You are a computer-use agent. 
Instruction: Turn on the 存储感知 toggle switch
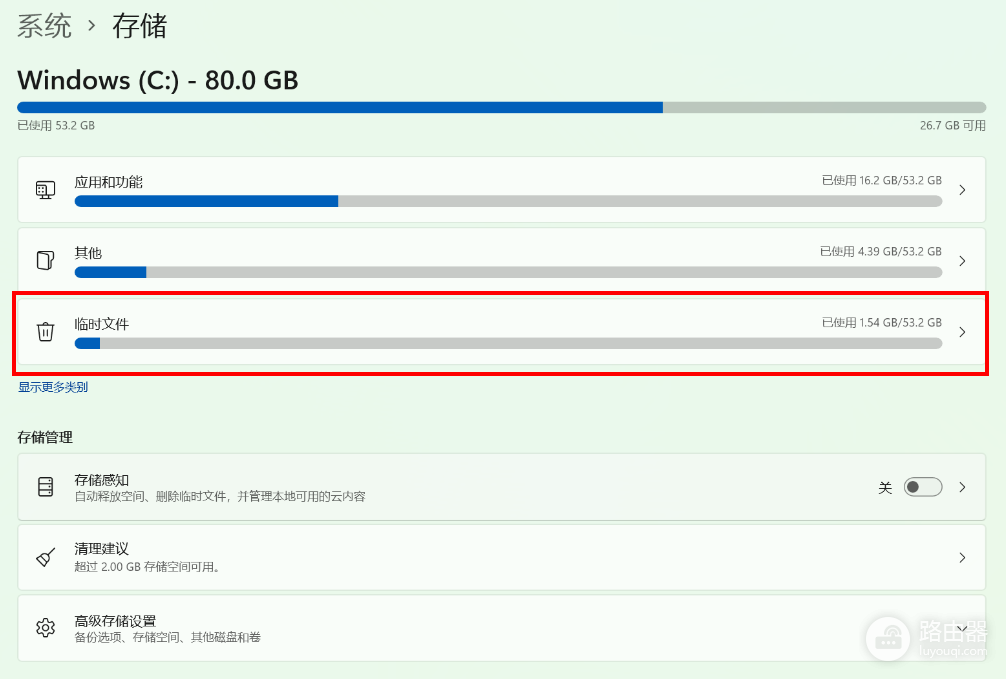(x=923, y=487)
